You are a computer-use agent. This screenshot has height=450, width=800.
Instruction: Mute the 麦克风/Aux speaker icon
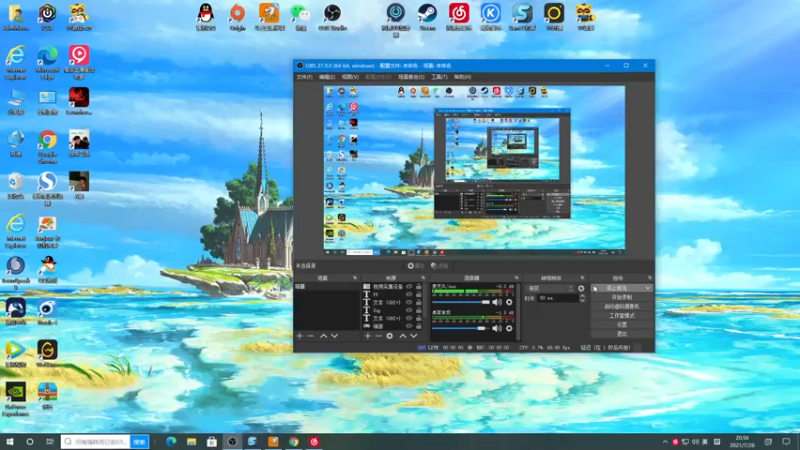[x=497, y=302]
